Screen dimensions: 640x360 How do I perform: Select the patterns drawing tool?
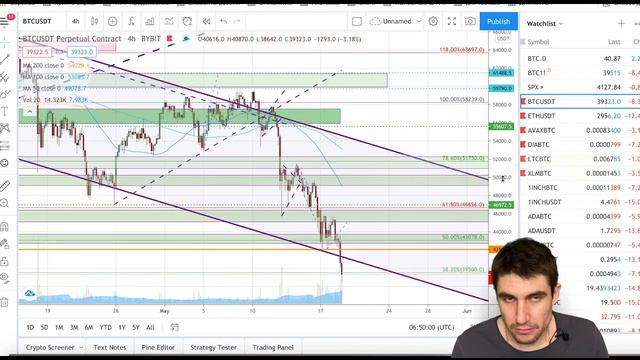(x=5, y=128)
